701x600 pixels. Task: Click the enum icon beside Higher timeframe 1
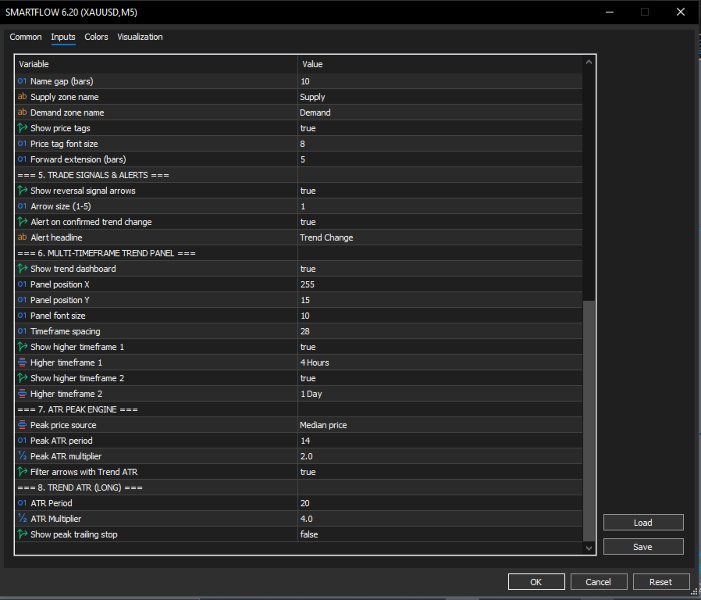[22, 363]
